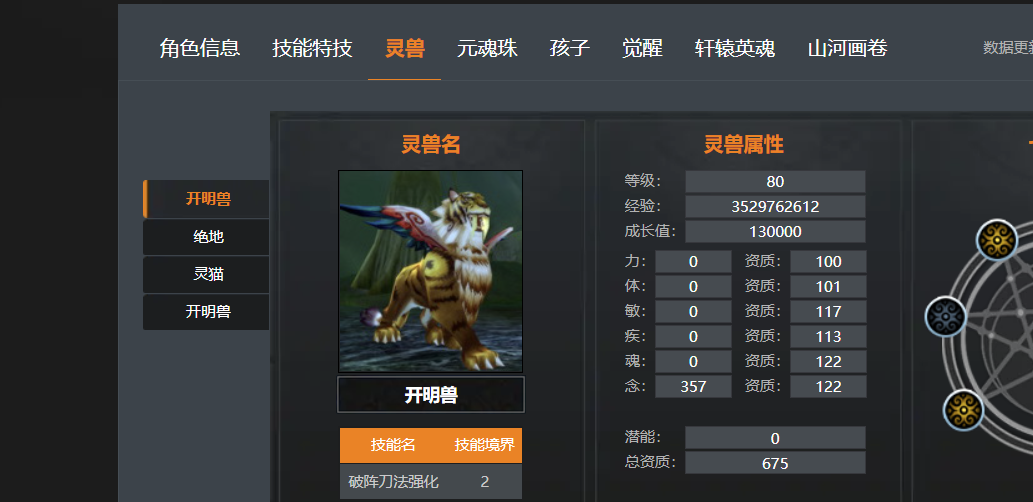Click the top gold rune orb icon
1033x502 pixels.
click(997, 240)
